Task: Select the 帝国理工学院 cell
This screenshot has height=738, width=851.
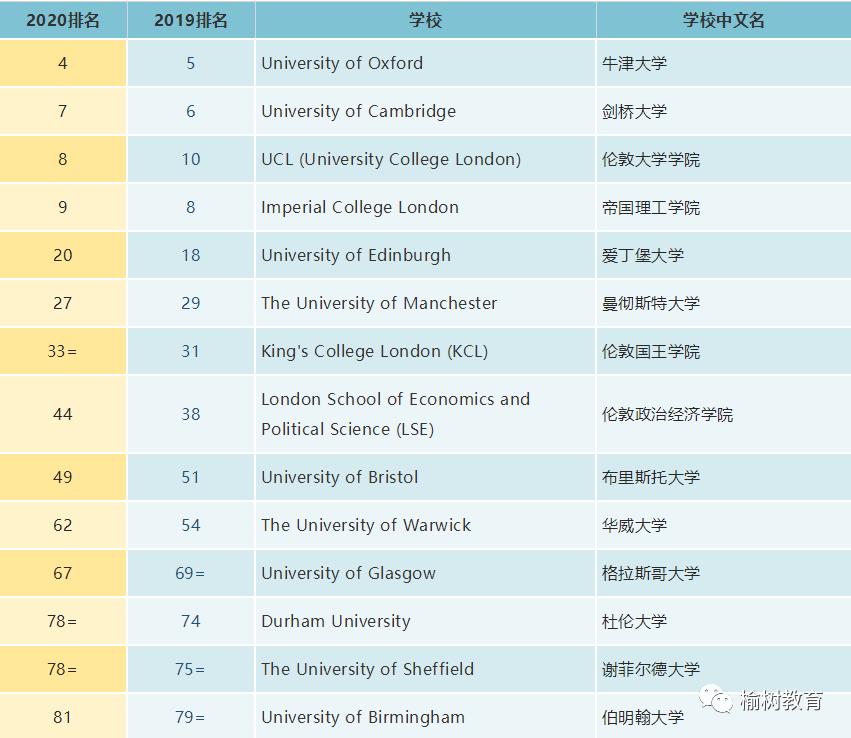Action: pos(723,207)
